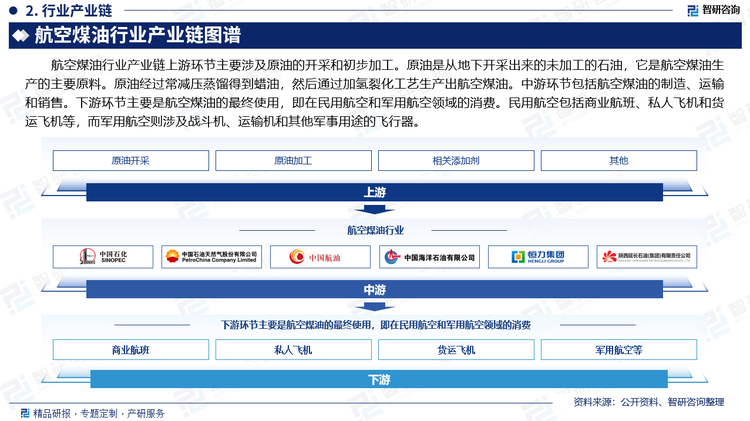Click the 中游 banner bar
The width and height of the screenshot is (750, 421).
(375, 289)
